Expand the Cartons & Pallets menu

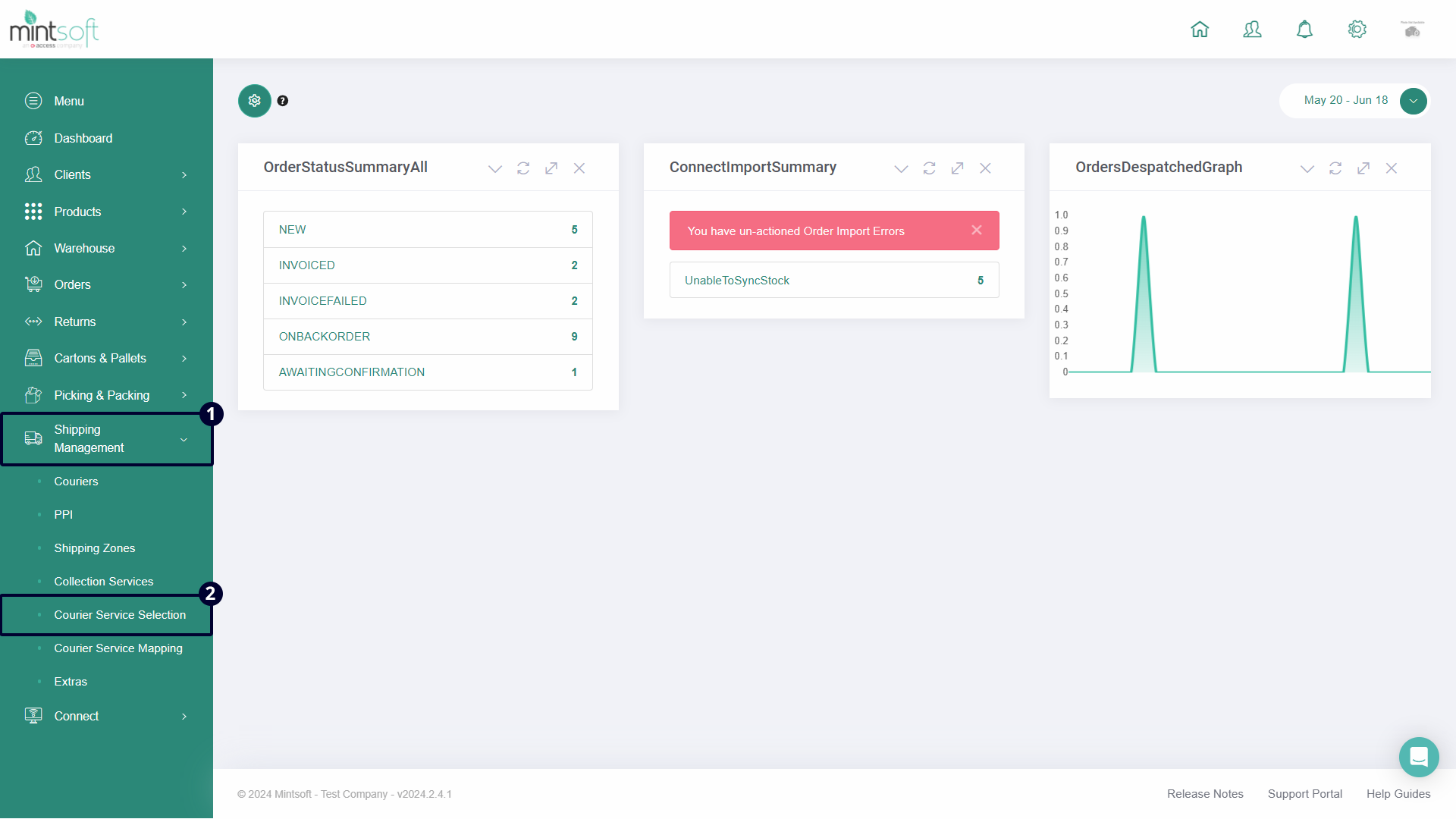coord(106,358)
